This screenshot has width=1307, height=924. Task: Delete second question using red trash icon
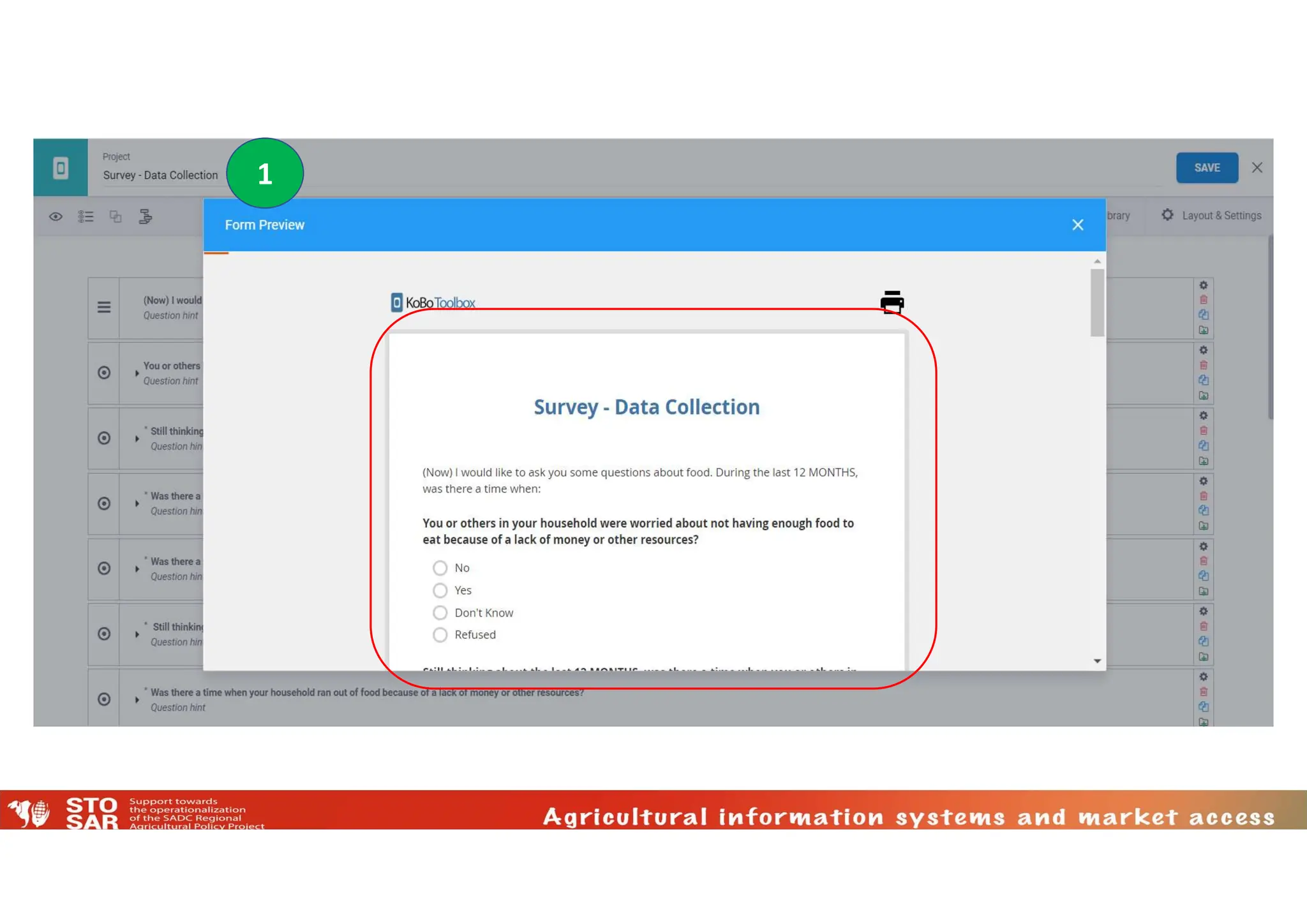[1203, 365]
